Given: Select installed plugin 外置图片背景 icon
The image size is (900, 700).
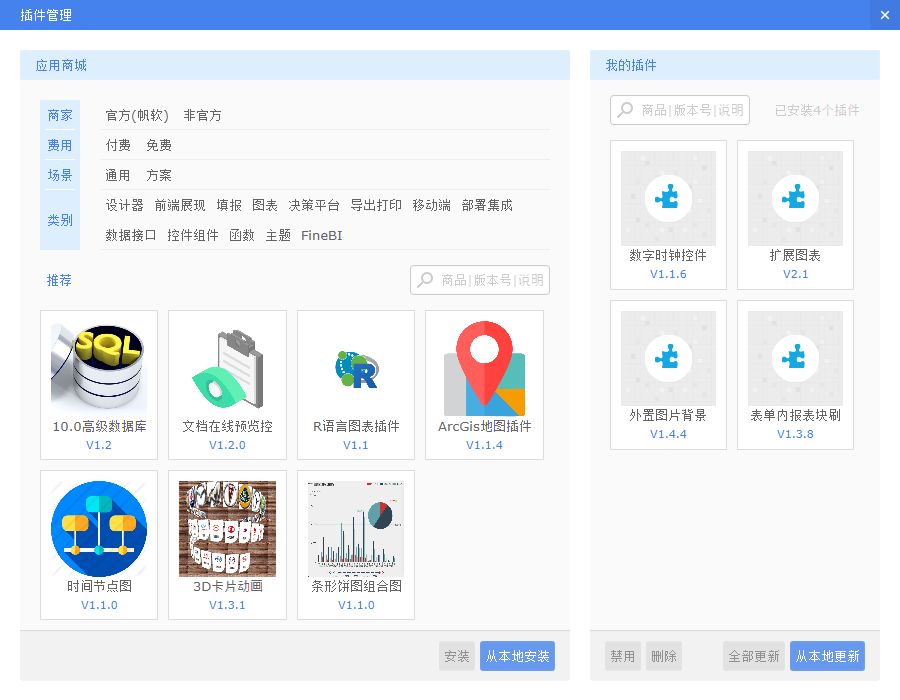Looking at the screenshot, I should pos(668,359).
